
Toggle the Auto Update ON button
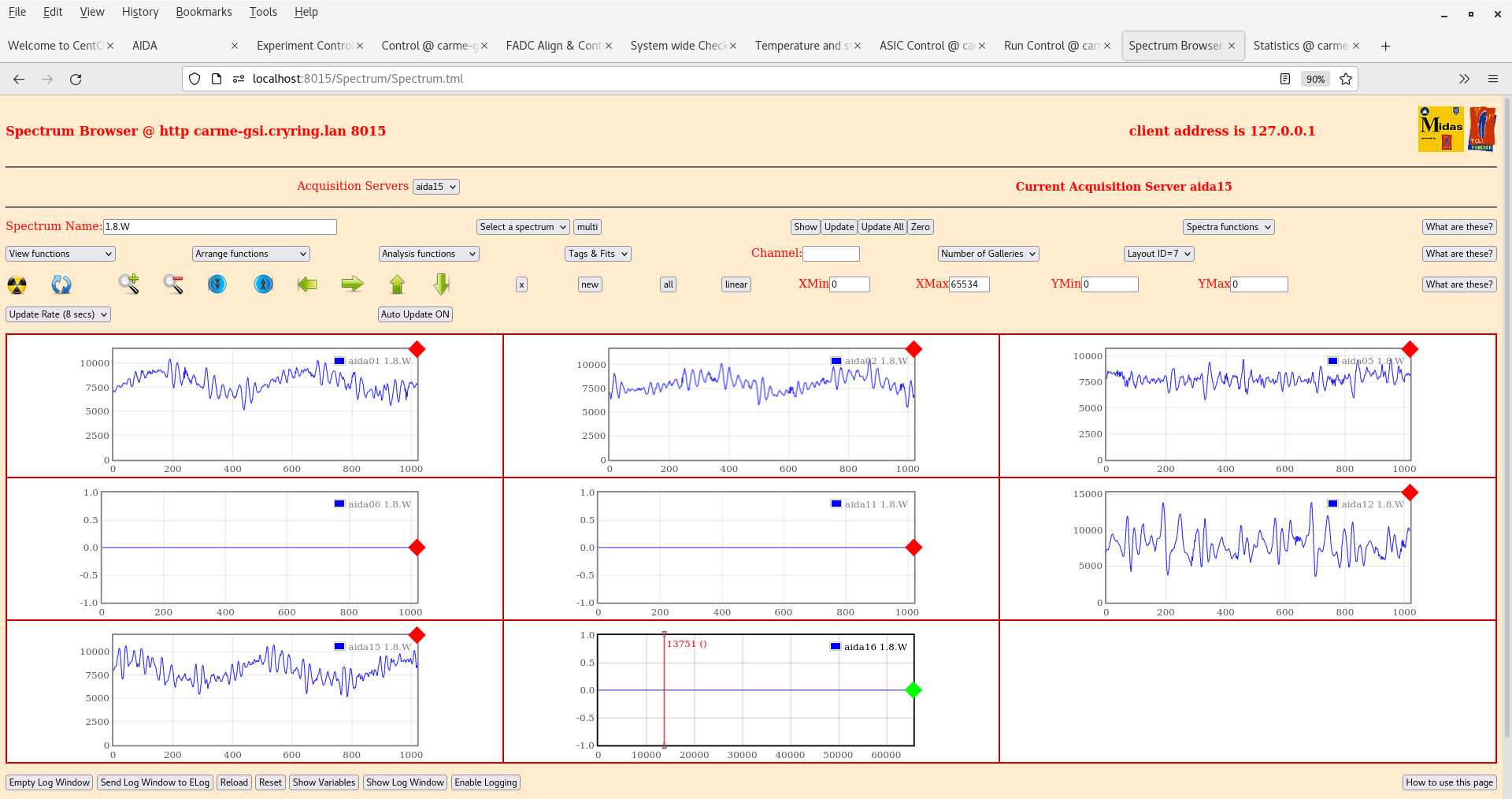pyautogui.click(x=415, y=314)
